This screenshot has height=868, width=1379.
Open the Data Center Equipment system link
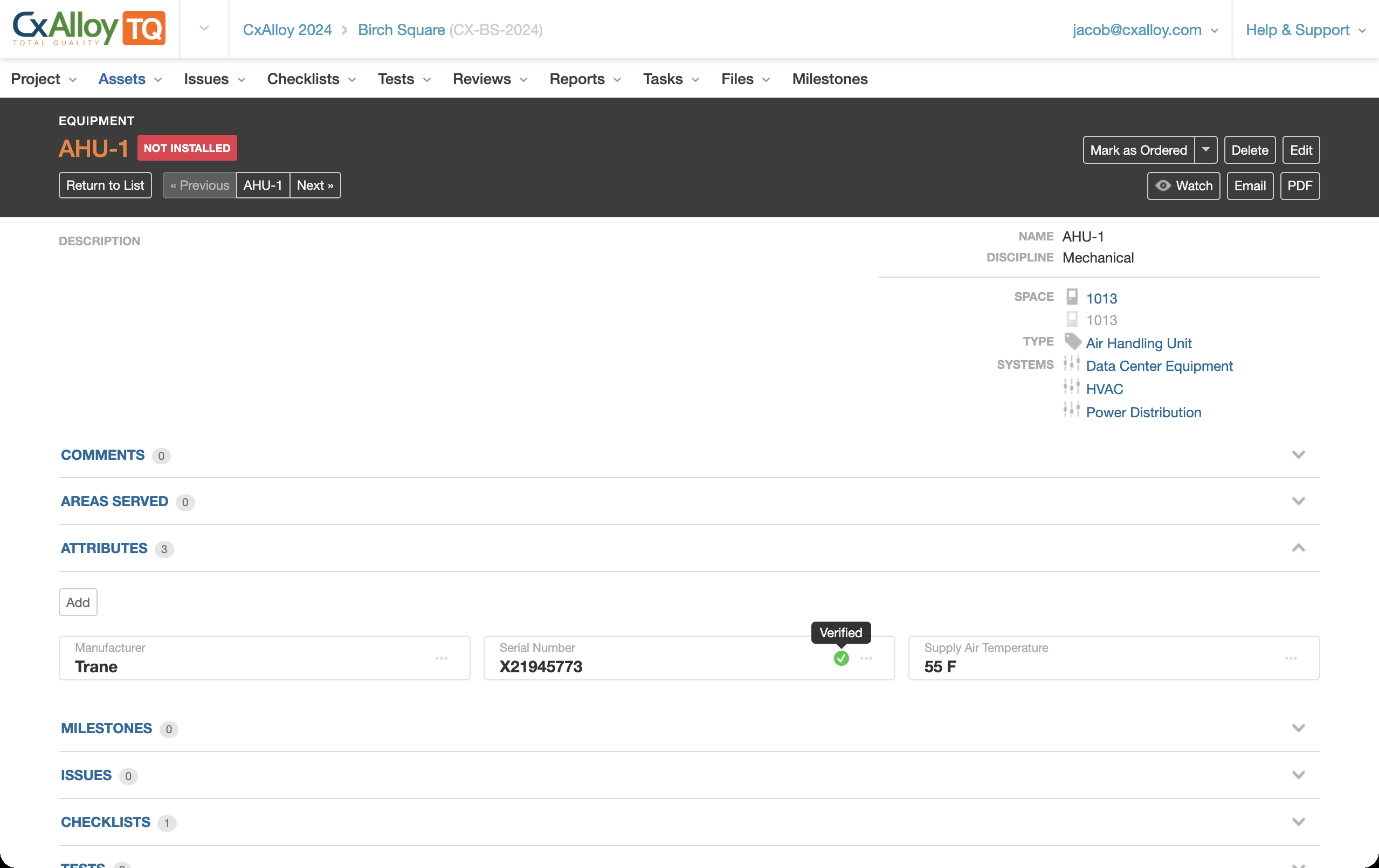pyautogui.click(x=1159, y=366)
